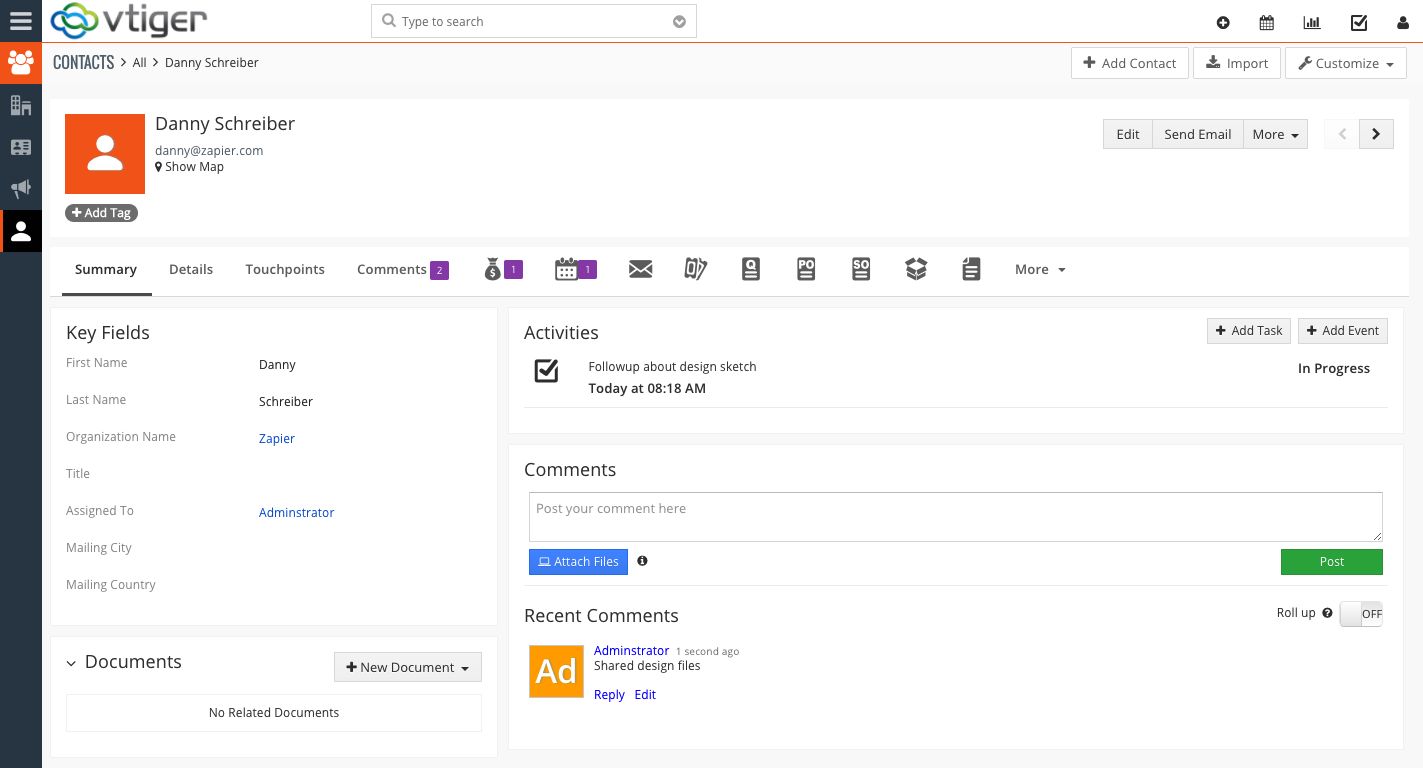Image resolution: width=1423 pixels, height=768 pixels.
Task: Open the New Document dropdown
Action: [407, 667]
